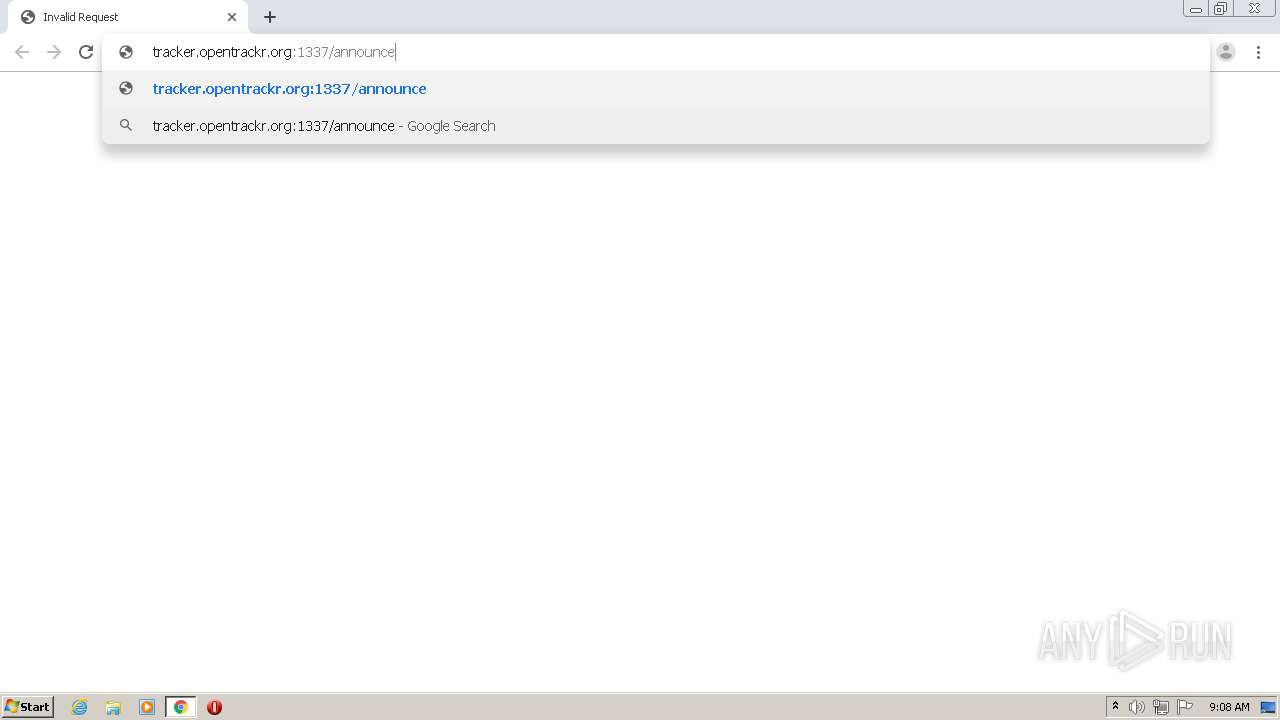This screenshot has height=720, width=1280.
Task: Open the Windows Start menu
Action: click(28, 707)
